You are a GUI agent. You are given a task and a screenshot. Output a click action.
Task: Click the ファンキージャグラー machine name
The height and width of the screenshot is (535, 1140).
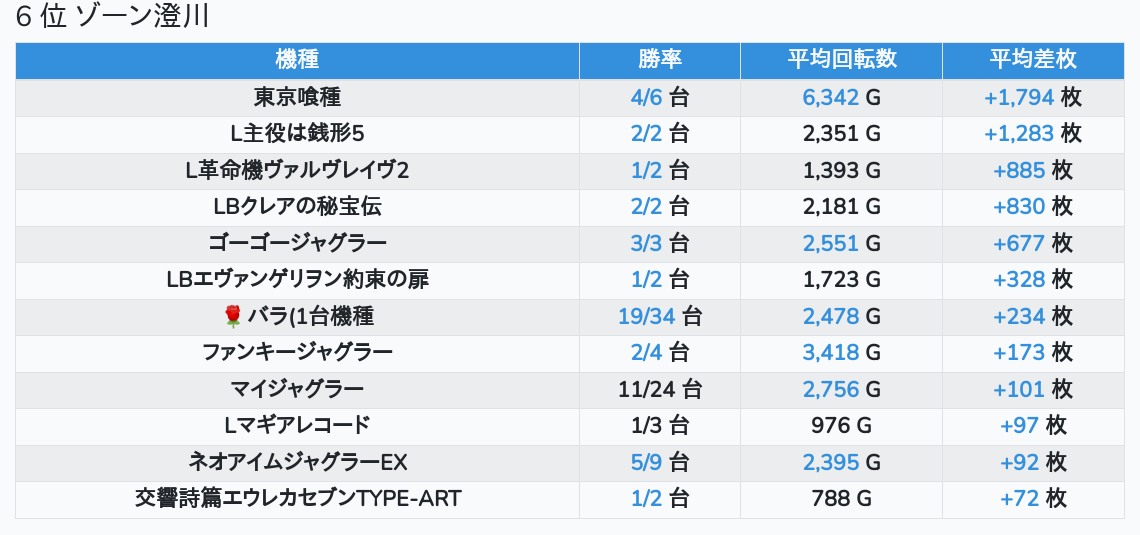[297, 353]
